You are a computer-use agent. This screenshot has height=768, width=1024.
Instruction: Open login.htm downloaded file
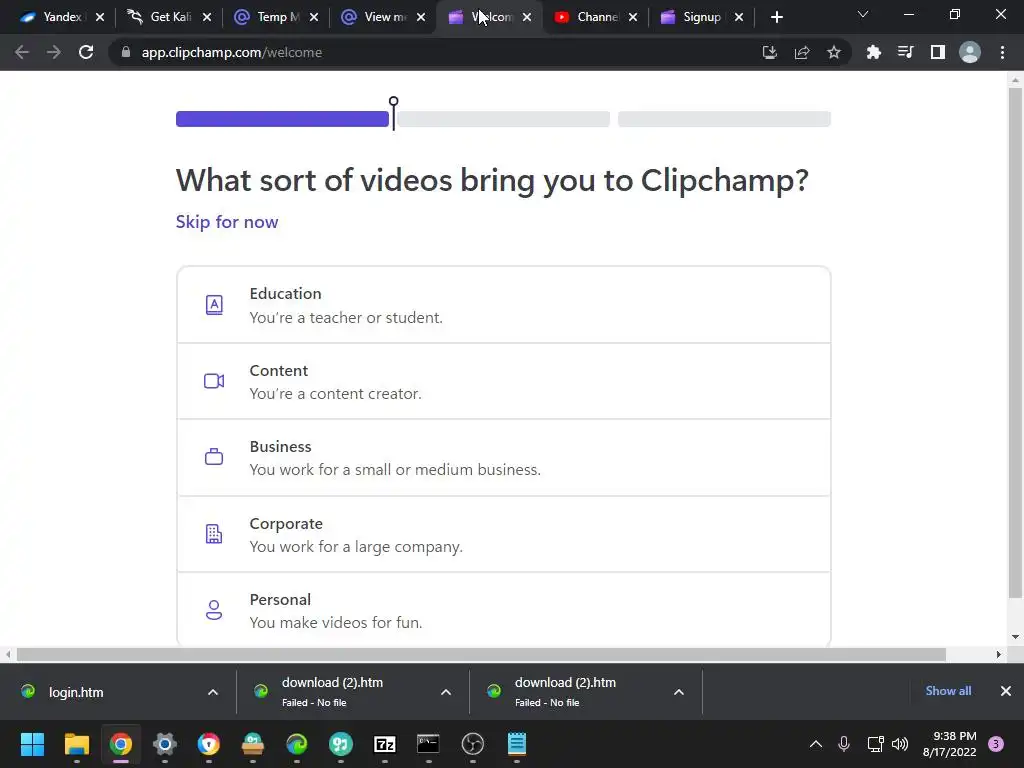[x=76, y=692]
